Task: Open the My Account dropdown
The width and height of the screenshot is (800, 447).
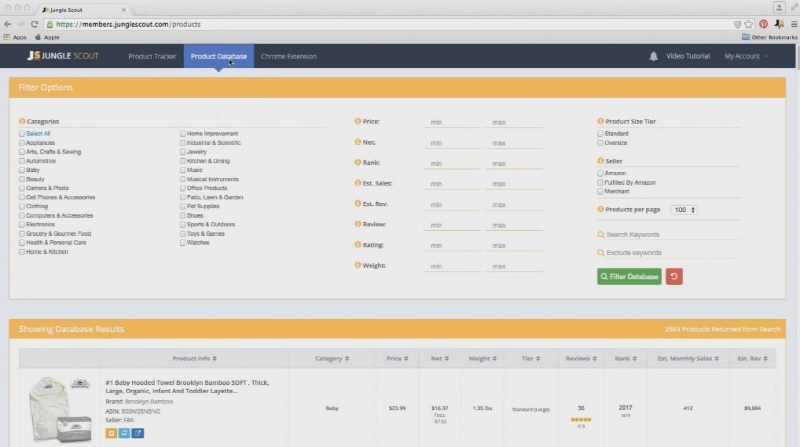Action: (x=745, y=56)
